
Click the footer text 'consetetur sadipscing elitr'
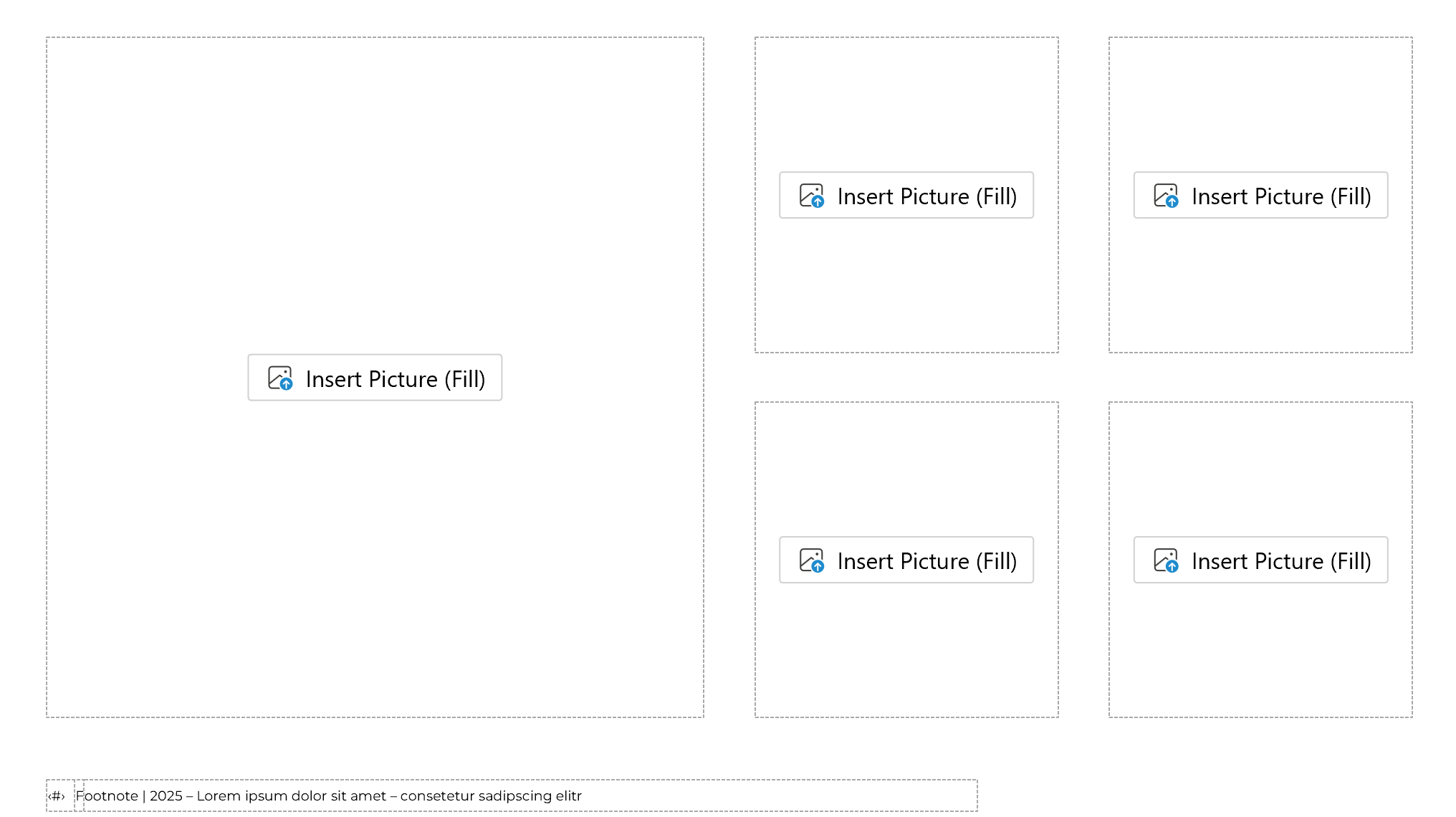tap(491, 796)
